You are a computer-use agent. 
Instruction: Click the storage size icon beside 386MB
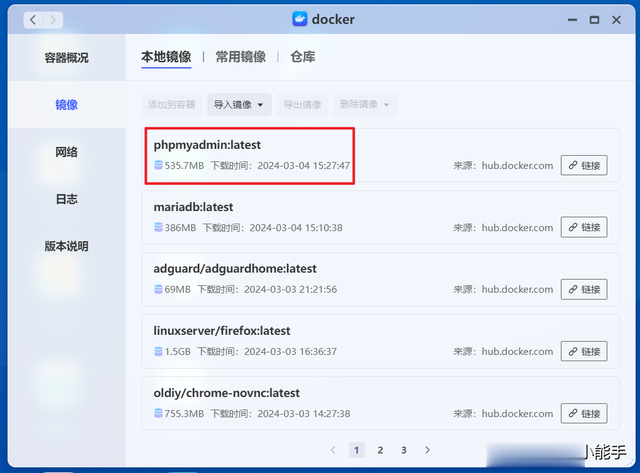click(158, 227)
